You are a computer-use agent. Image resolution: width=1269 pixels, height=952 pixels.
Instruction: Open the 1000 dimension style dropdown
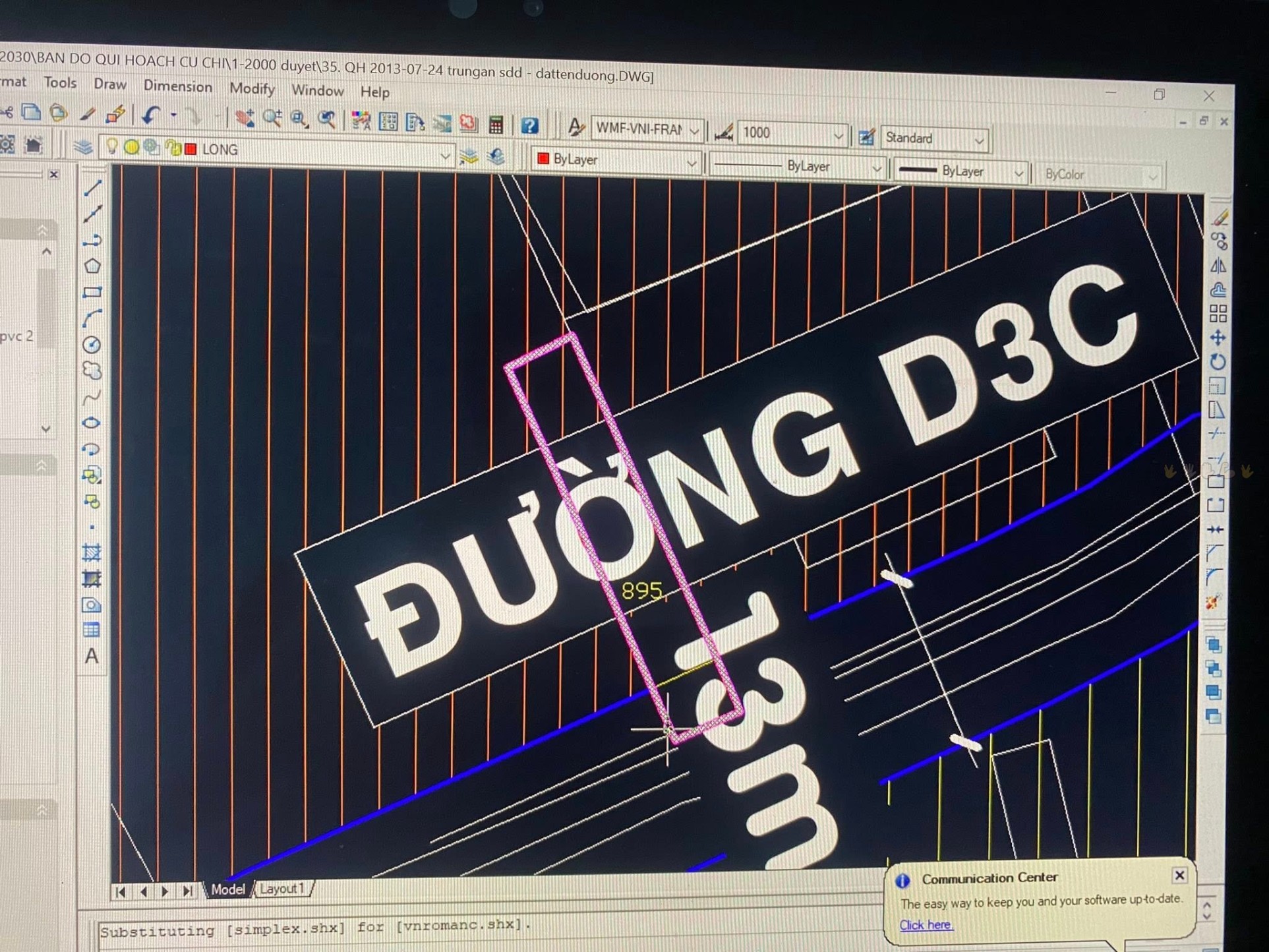point(838,136)
